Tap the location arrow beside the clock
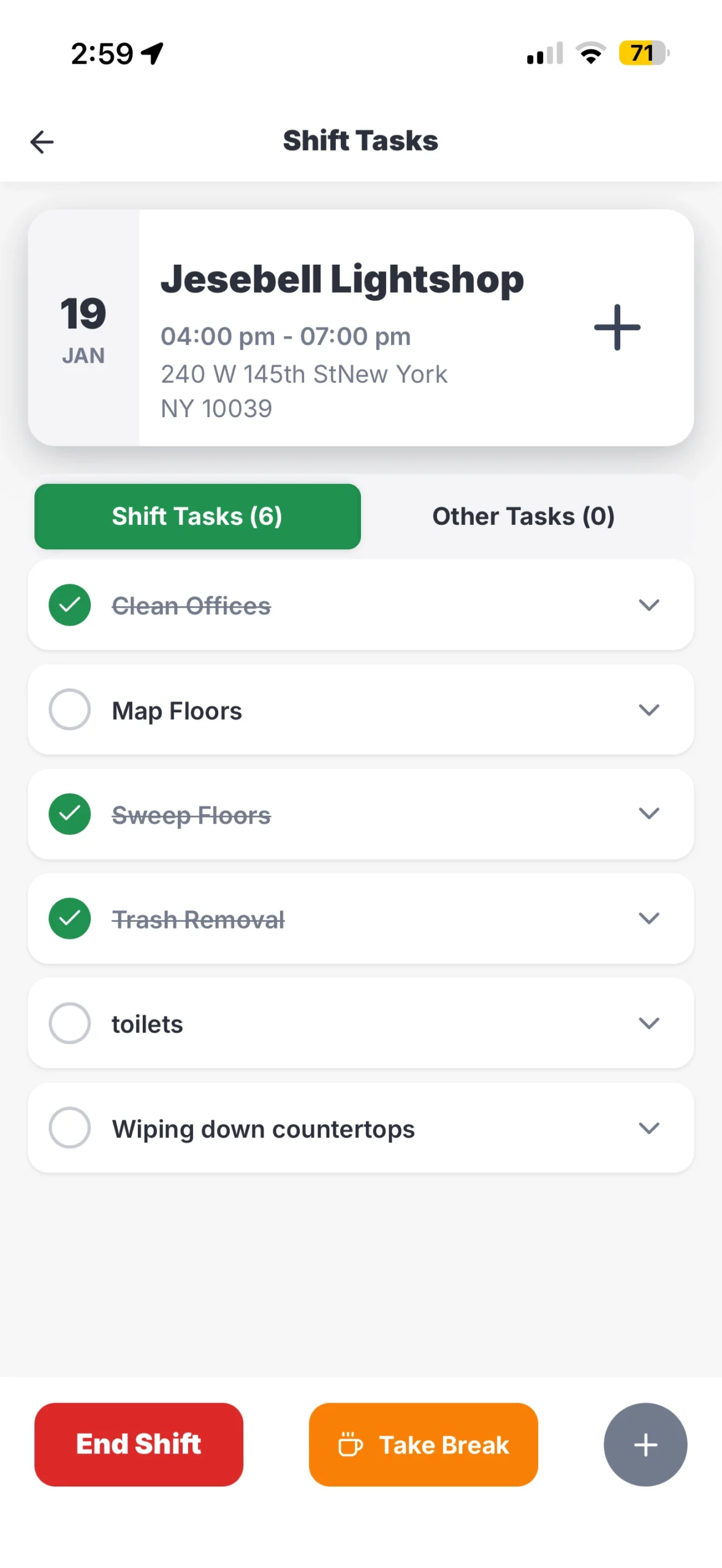This screenshot has height=1568, width=722. click(152, 53)
